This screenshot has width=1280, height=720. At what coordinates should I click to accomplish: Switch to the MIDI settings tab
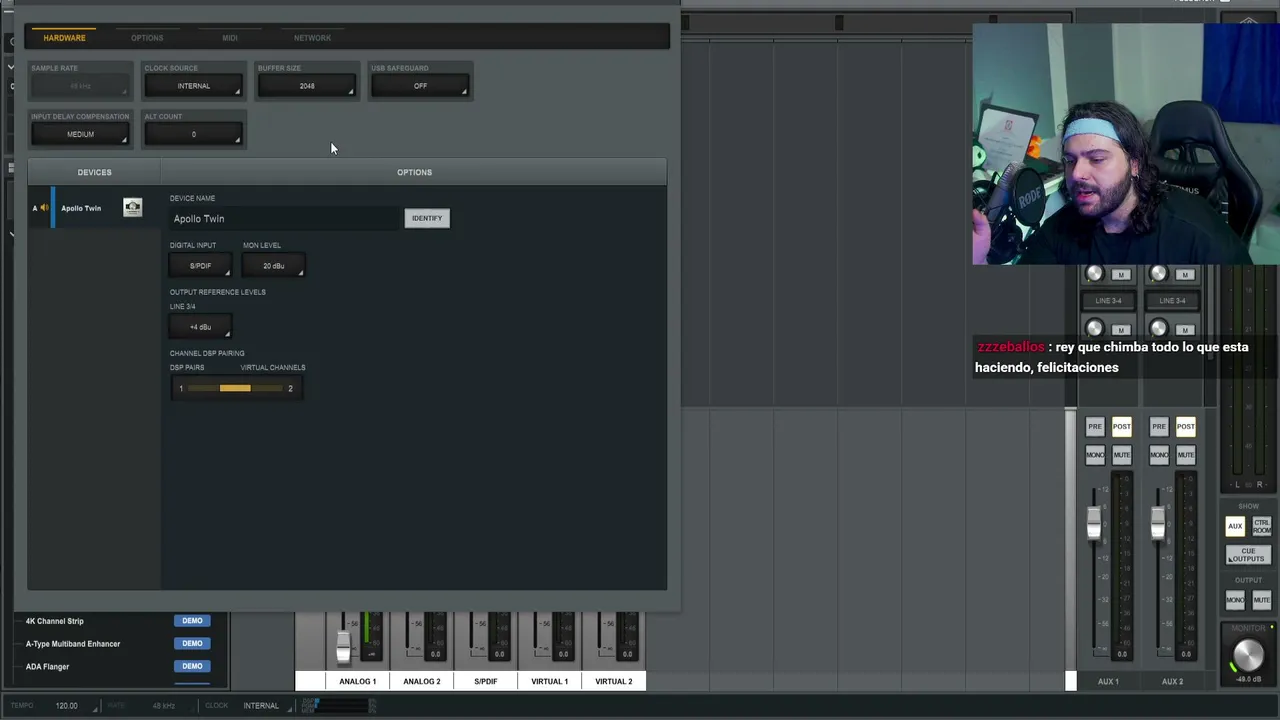(230, 38)
